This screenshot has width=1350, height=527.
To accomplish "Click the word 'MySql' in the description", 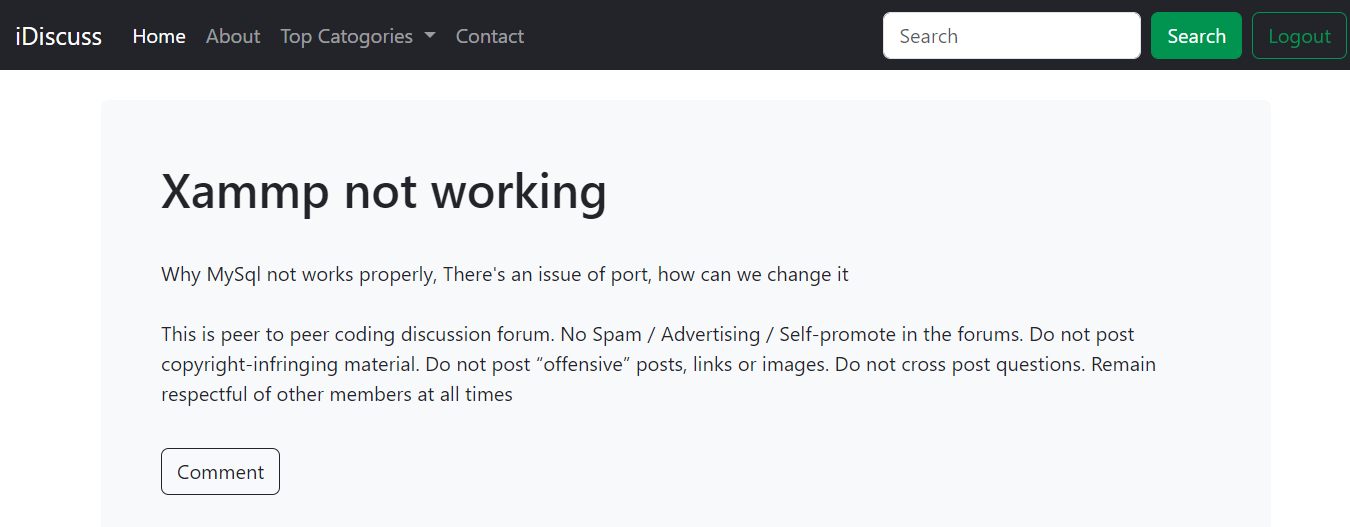I will click(x=234, y=274).
